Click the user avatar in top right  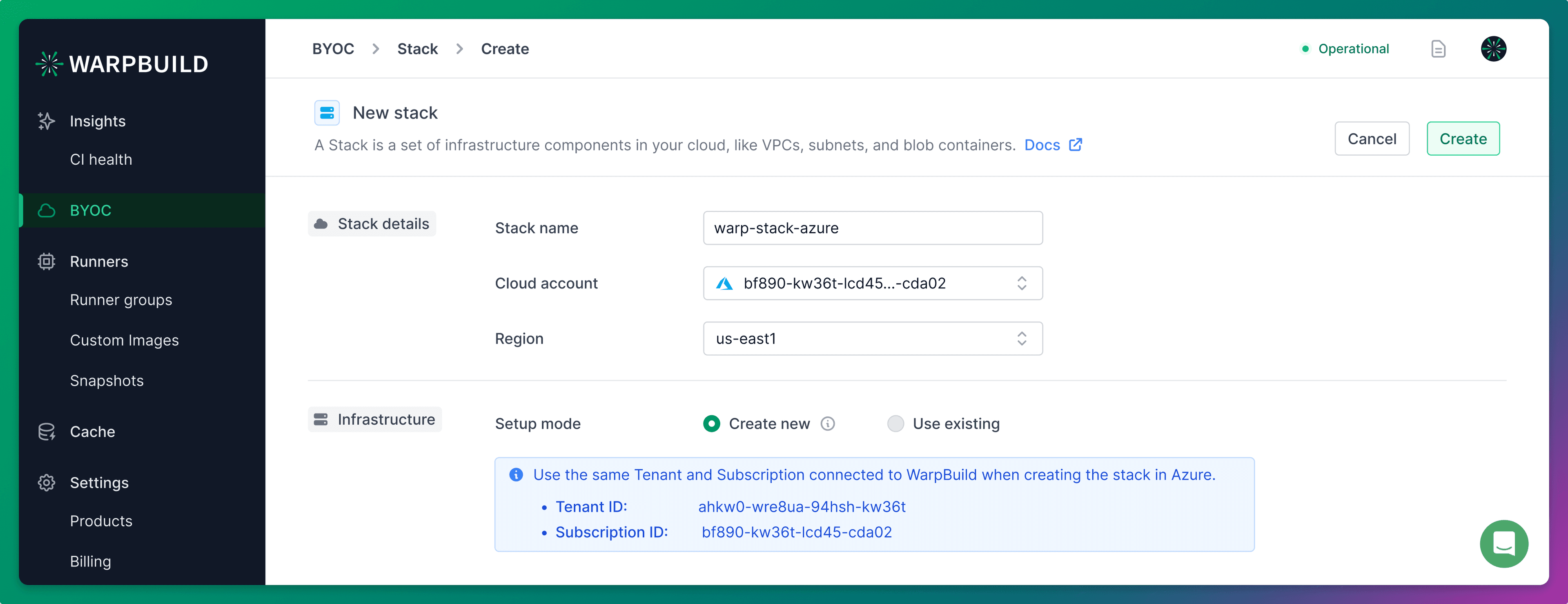[x=1494, y=49]
